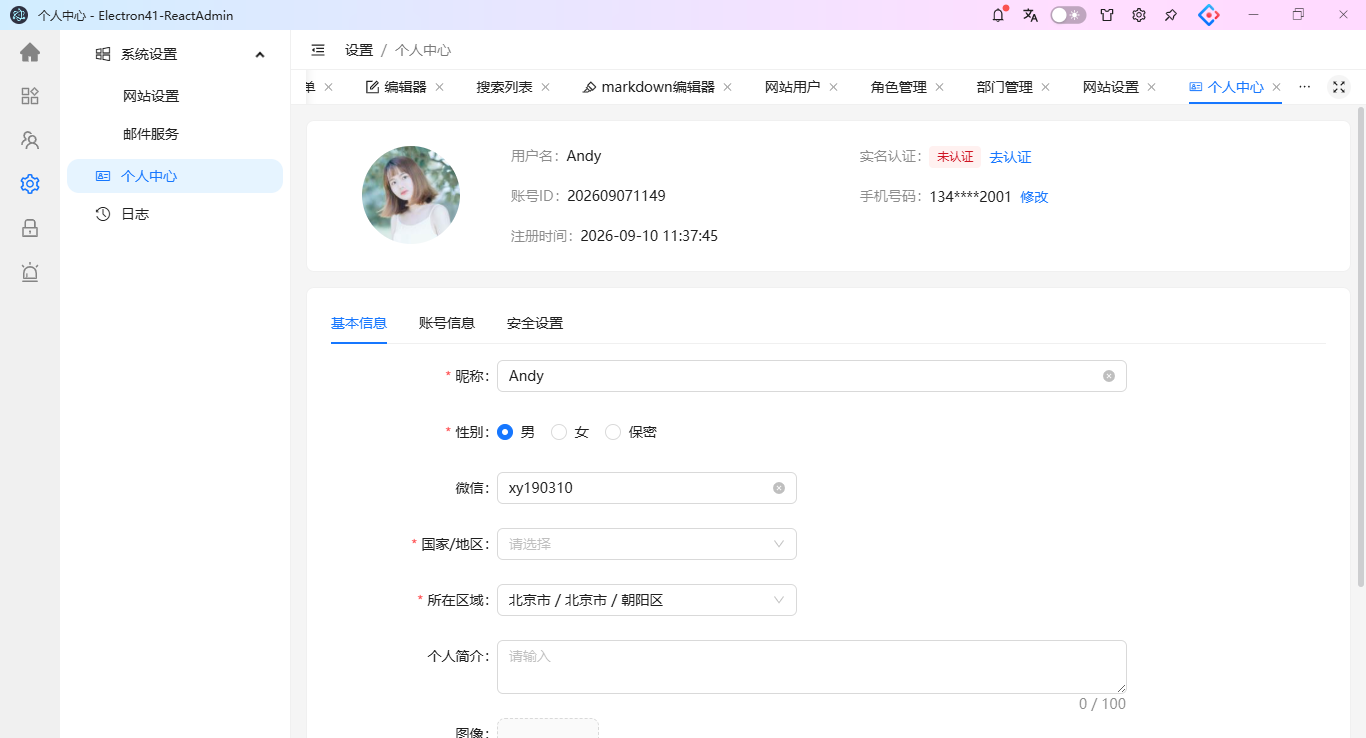Clear the 昵称 field text
This screenshot has height=738, width=1366.
(x=1109, y=376)
